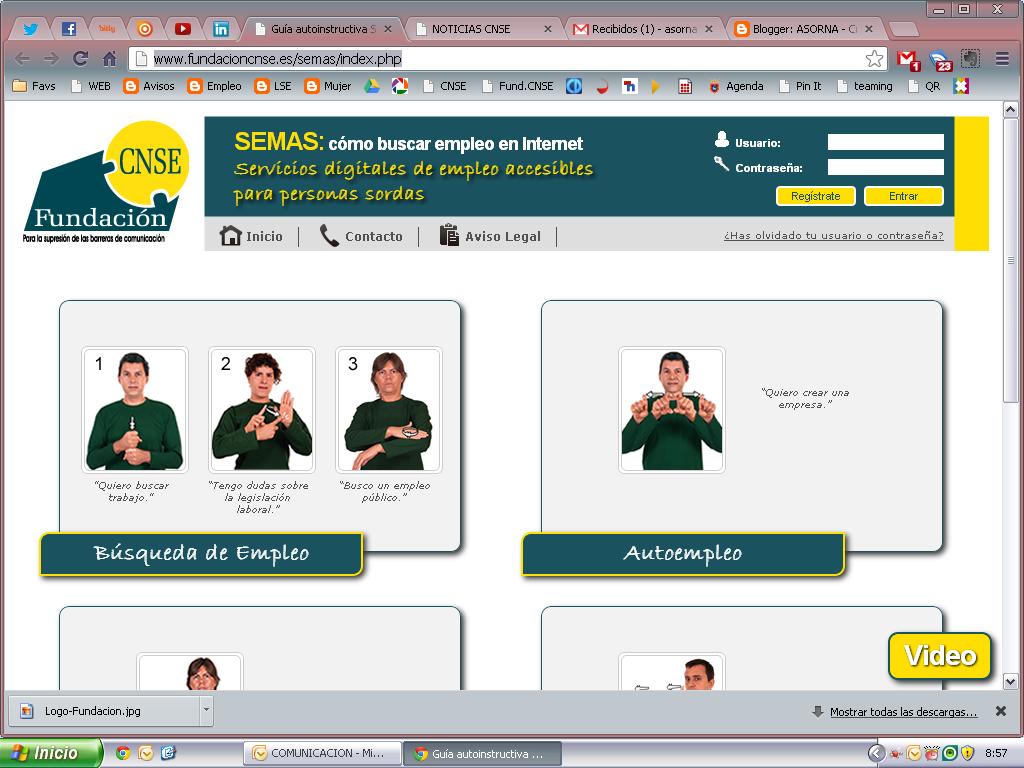Bookmark this page using the star icon
Image resolution: width=1024 pixels, height=768 pixels.
(874, 58)
